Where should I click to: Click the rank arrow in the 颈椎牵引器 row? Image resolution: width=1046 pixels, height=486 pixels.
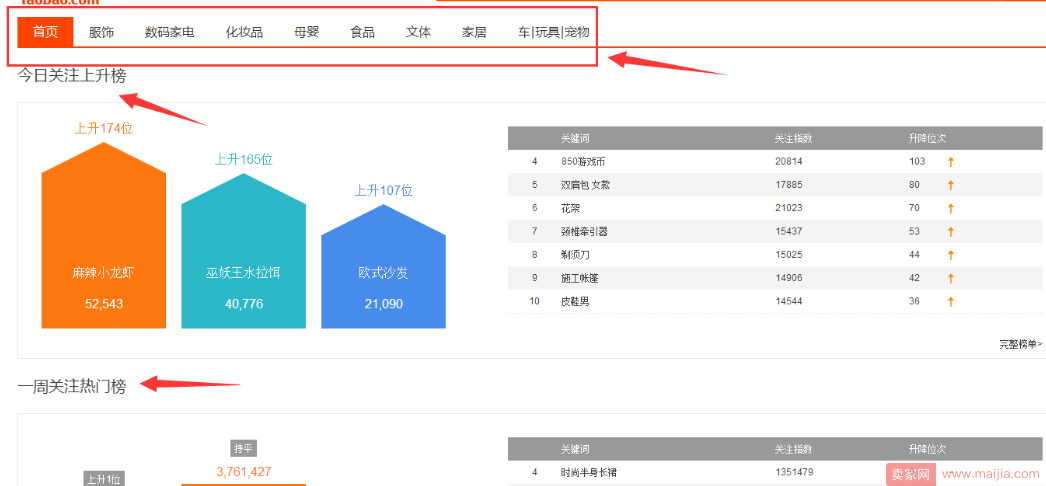(x=951, y=231)
